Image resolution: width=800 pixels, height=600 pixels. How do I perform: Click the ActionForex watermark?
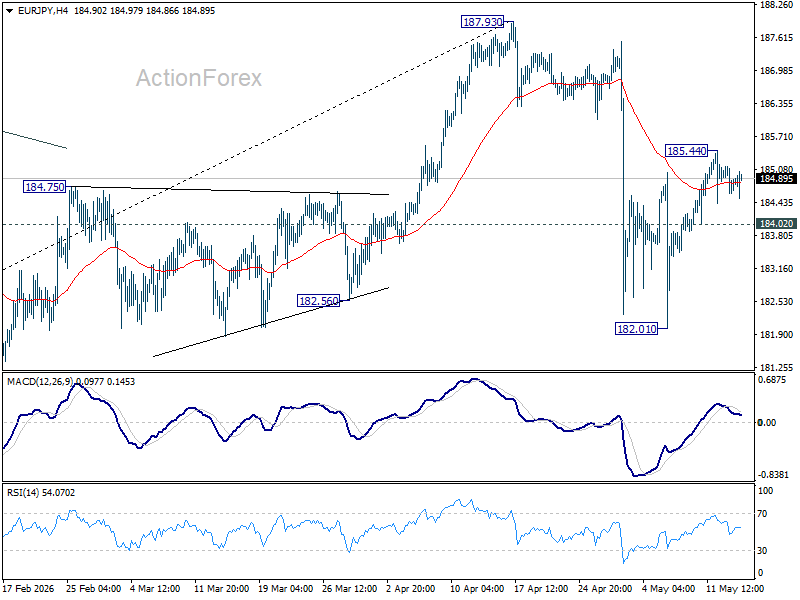pyautogui.click(x=199, y=78)
